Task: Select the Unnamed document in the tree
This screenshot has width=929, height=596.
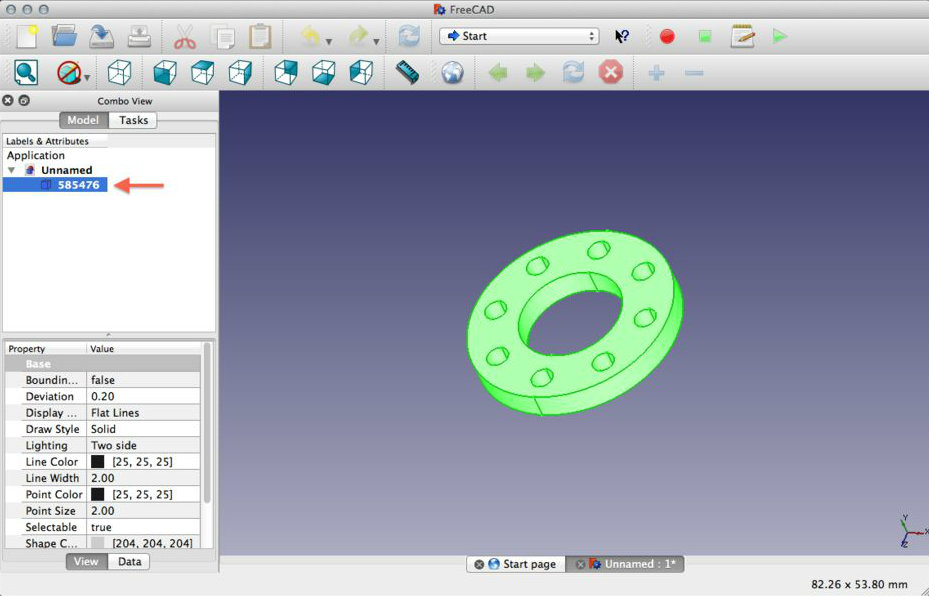Action: click(x=66, y=170)
